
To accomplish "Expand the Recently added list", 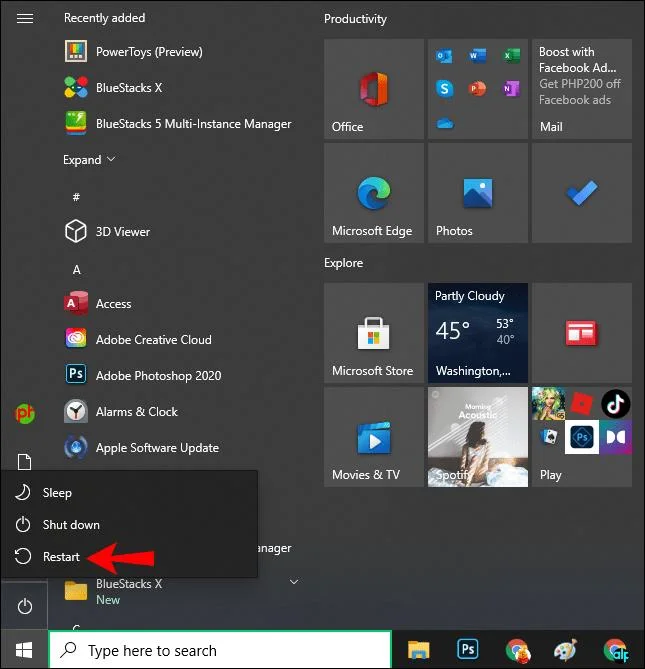I will click(x=89, y=160).
